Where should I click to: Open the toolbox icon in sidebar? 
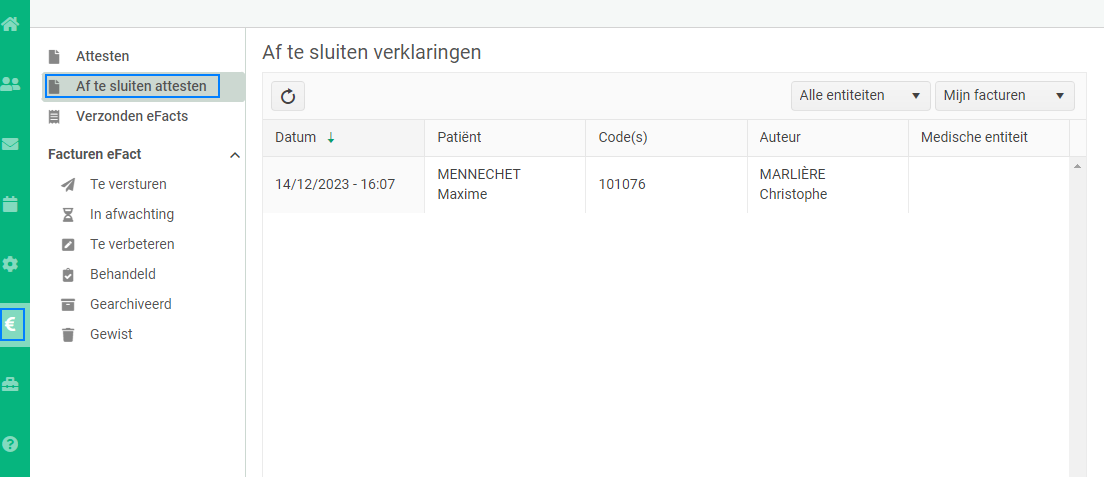coord(10,384)
